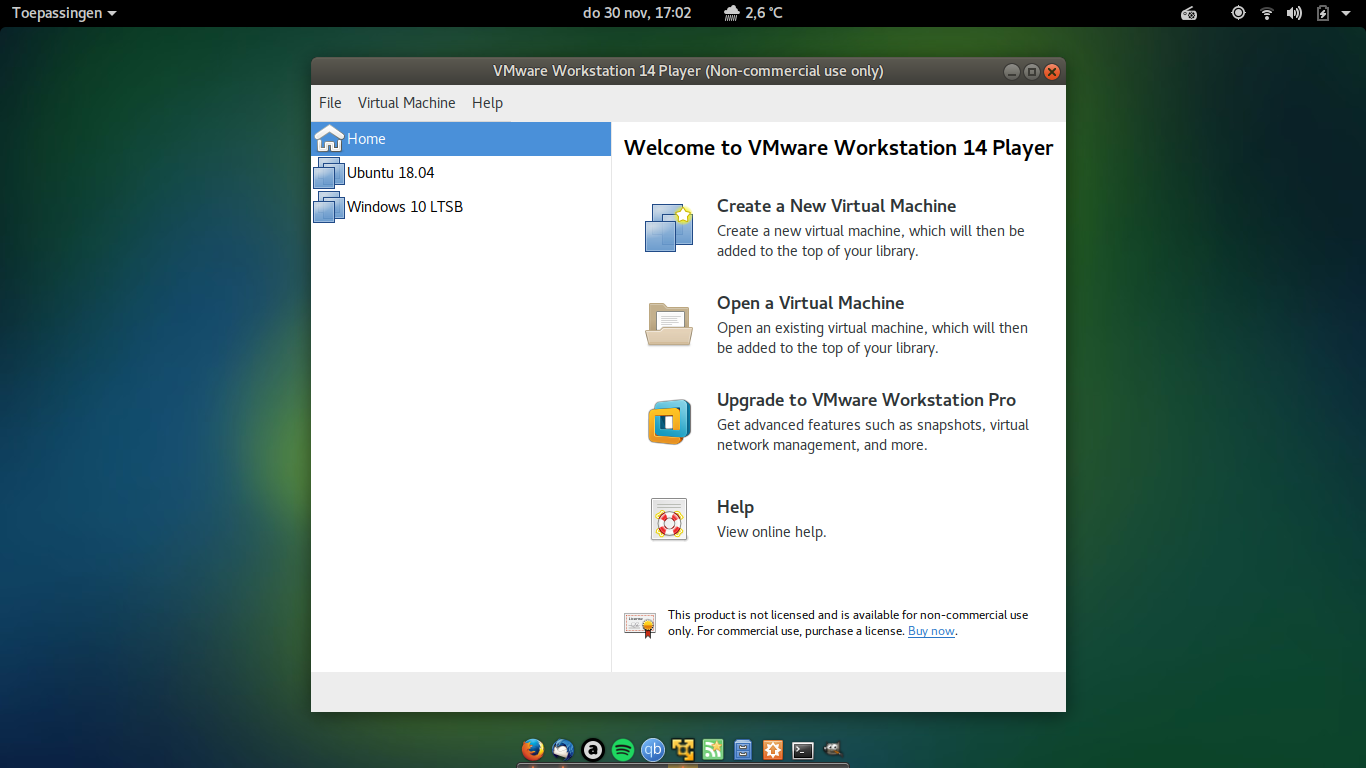Click the black circle "a" dock icon

pyautogui.click(x=593, y=749)
